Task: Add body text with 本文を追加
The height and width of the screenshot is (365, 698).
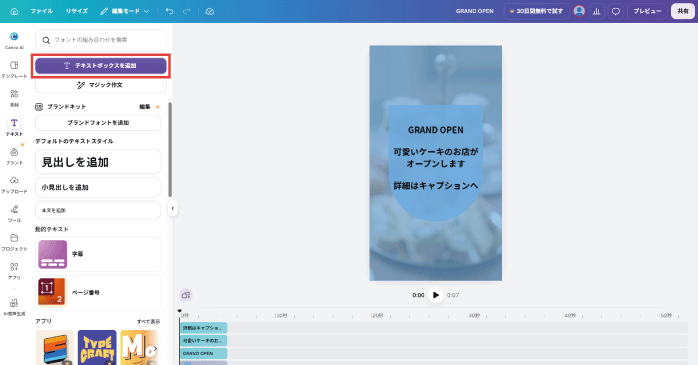Action: tap(98, 210)
